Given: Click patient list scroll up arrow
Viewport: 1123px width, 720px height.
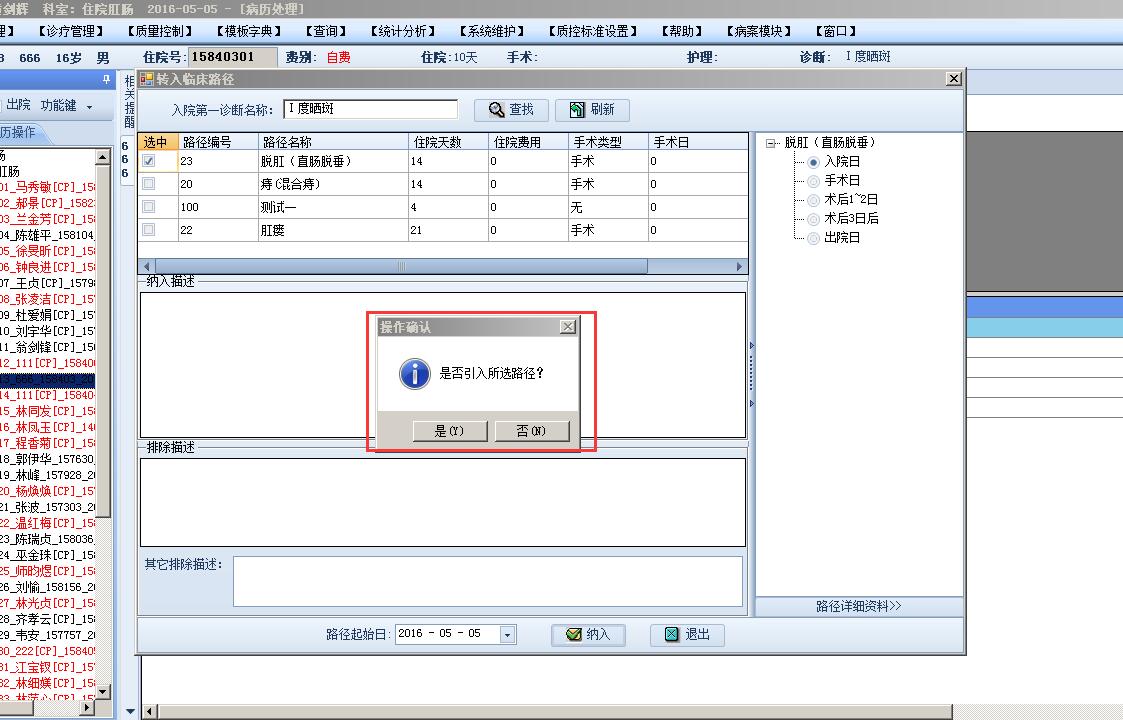Looking at the screenshot, I should click(102, 156).
